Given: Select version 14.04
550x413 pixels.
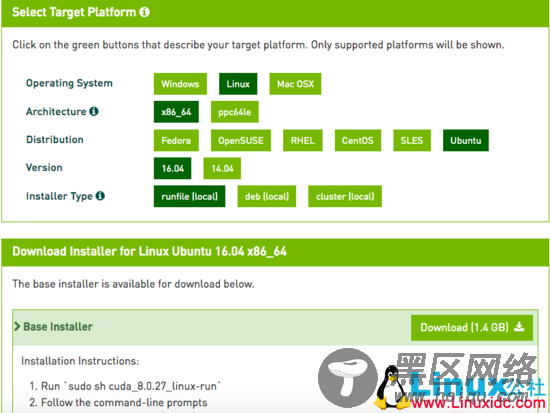Looking at the screenshot, I should click(222, 168).
